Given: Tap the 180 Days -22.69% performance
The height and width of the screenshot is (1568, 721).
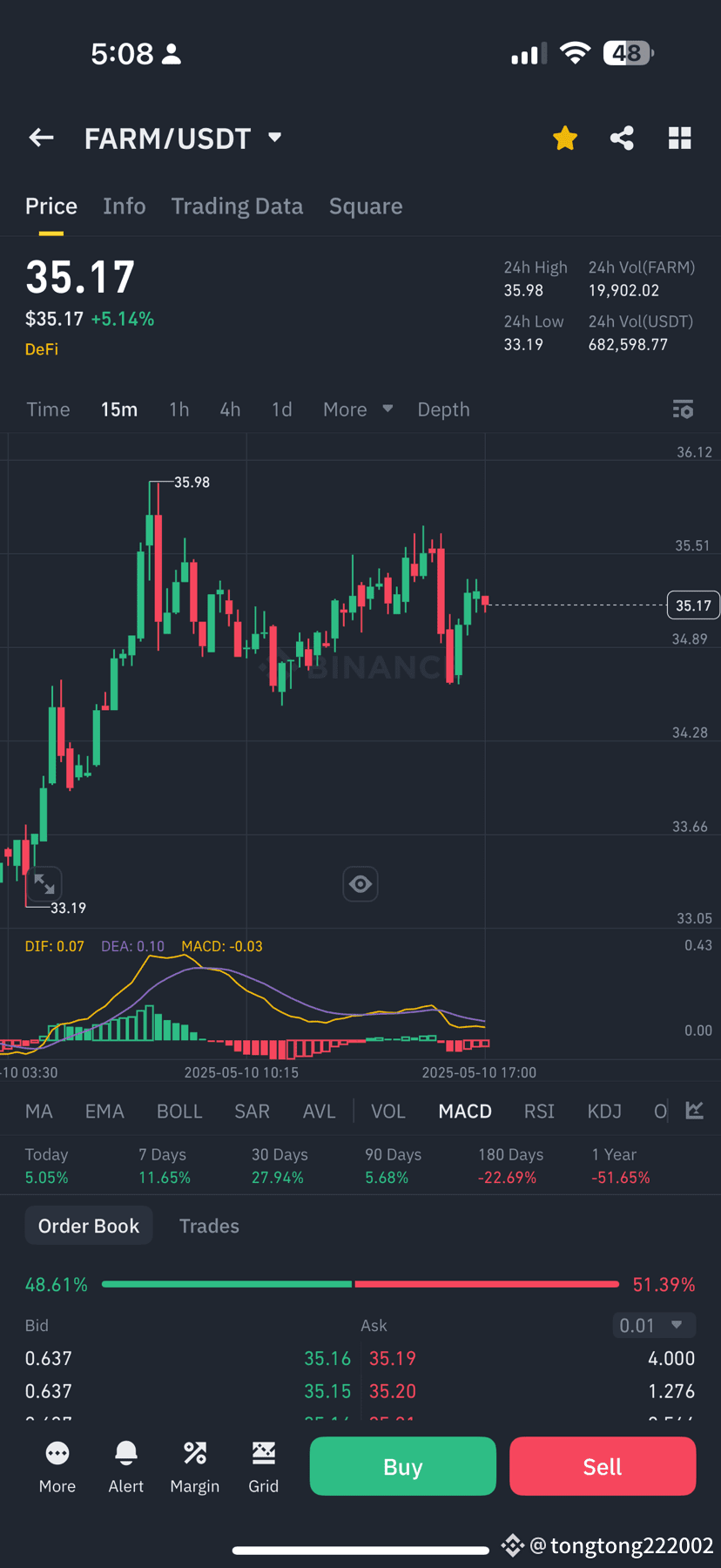Looking at the screenshot, I should coord(510,1166).
